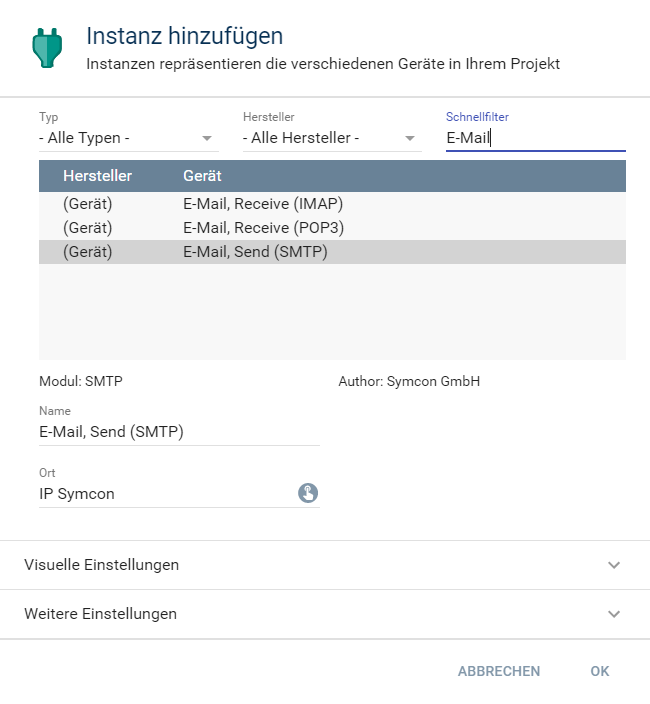Select E-Mail, Receive (POP3) row
Screen dimensions: 650x704
[332, 228]
